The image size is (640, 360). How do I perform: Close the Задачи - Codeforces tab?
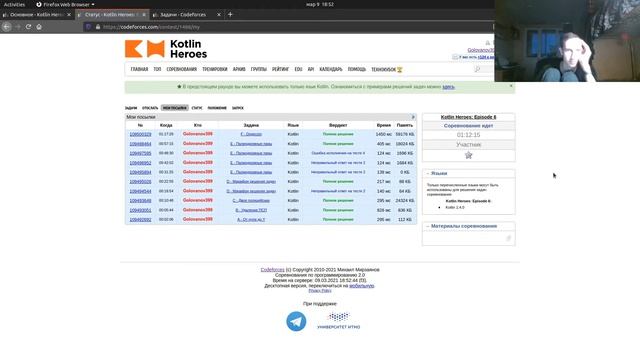tap(219, 15)
